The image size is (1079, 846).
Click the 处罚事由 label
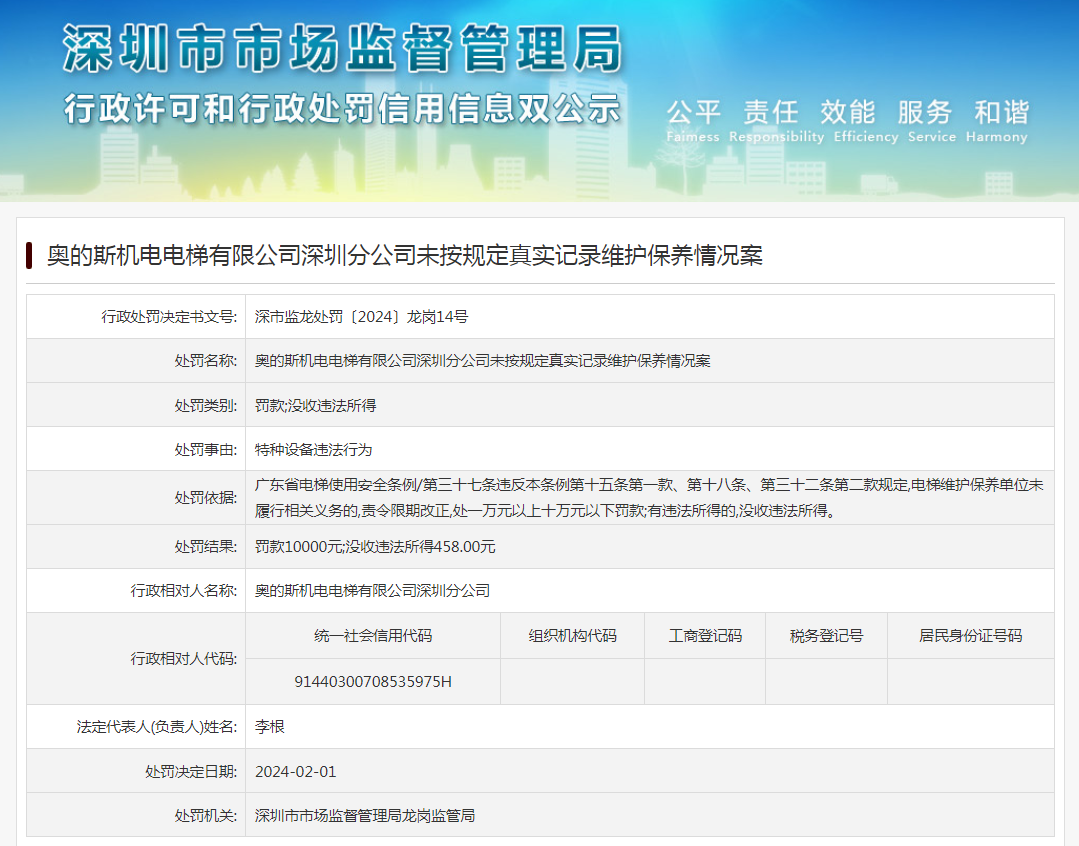point(206,450)
